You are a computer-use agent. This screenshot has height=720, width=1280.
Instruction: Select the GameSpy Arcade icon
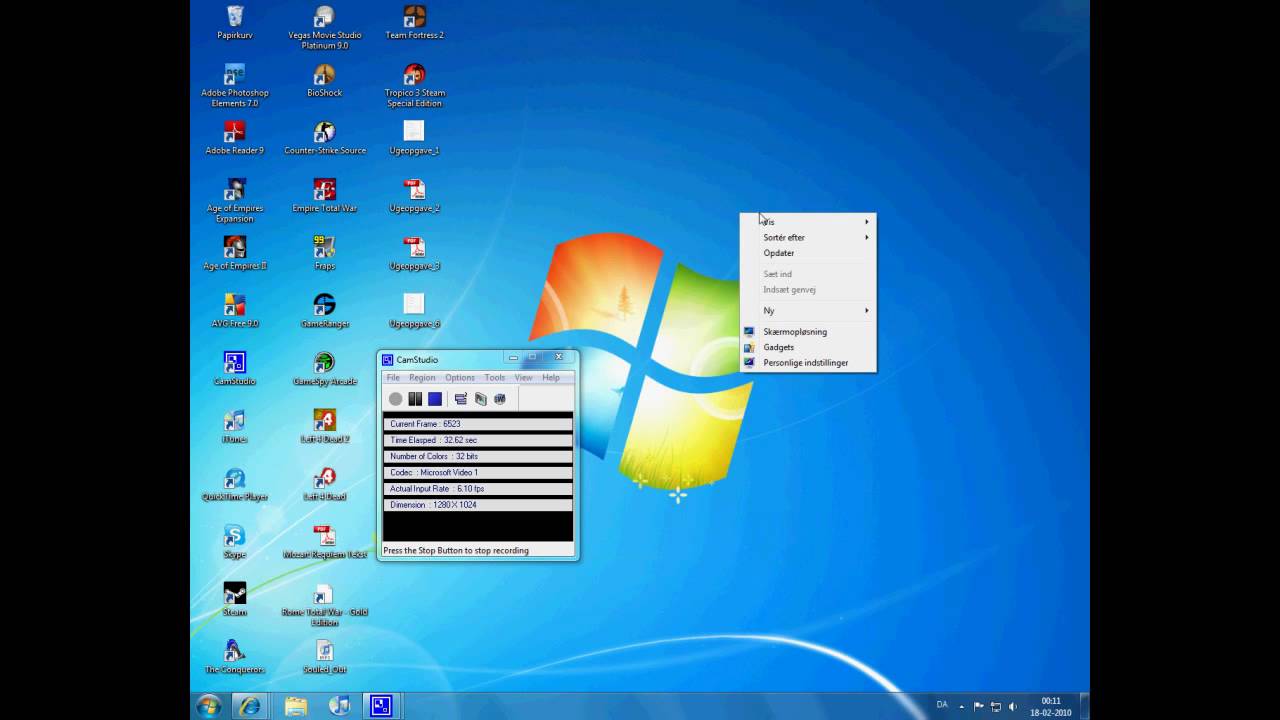324,368
